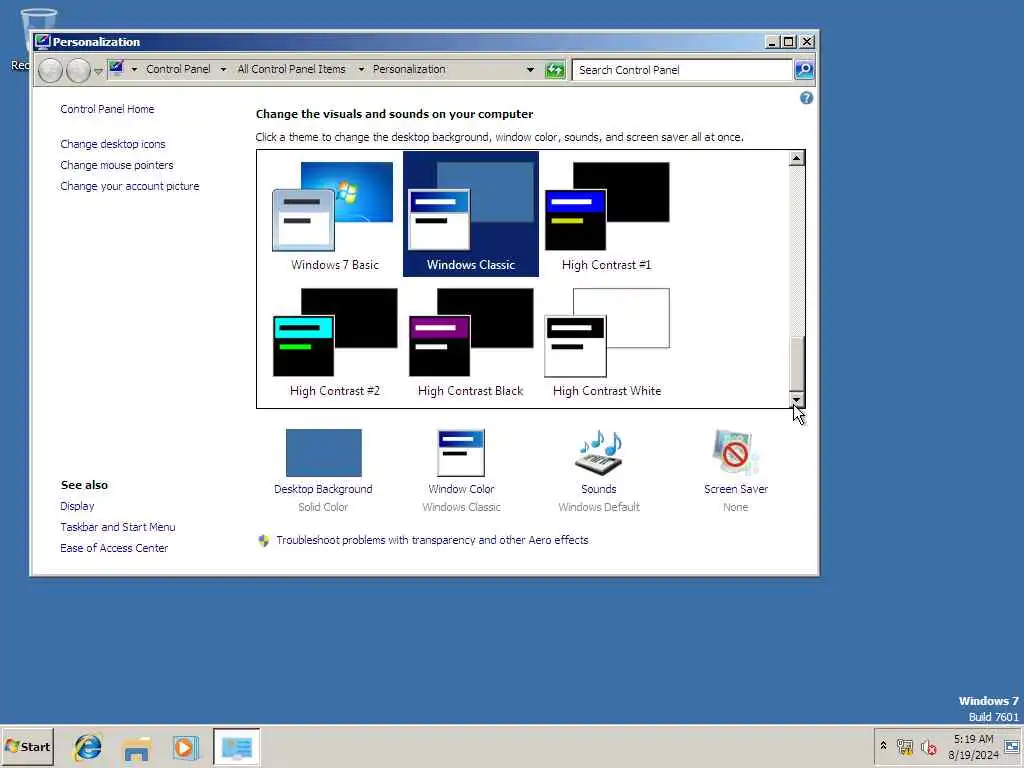Click the refresh button beside address bar
The width and height of the screenshot is (1024, 768).
click(x=554, y=69)
